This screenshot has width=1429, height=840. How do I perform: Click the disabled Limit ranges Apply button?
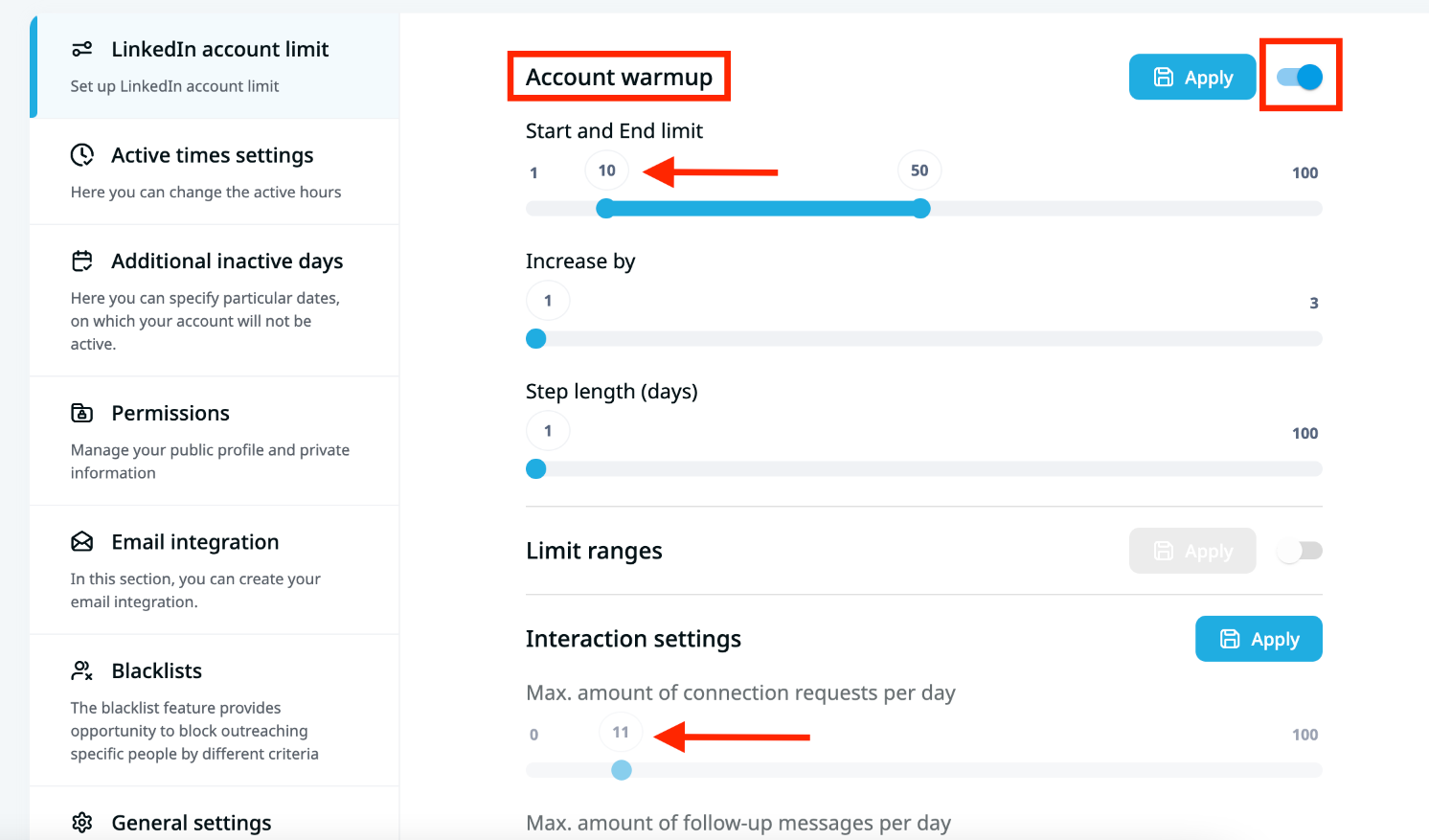click(1192, 551)
